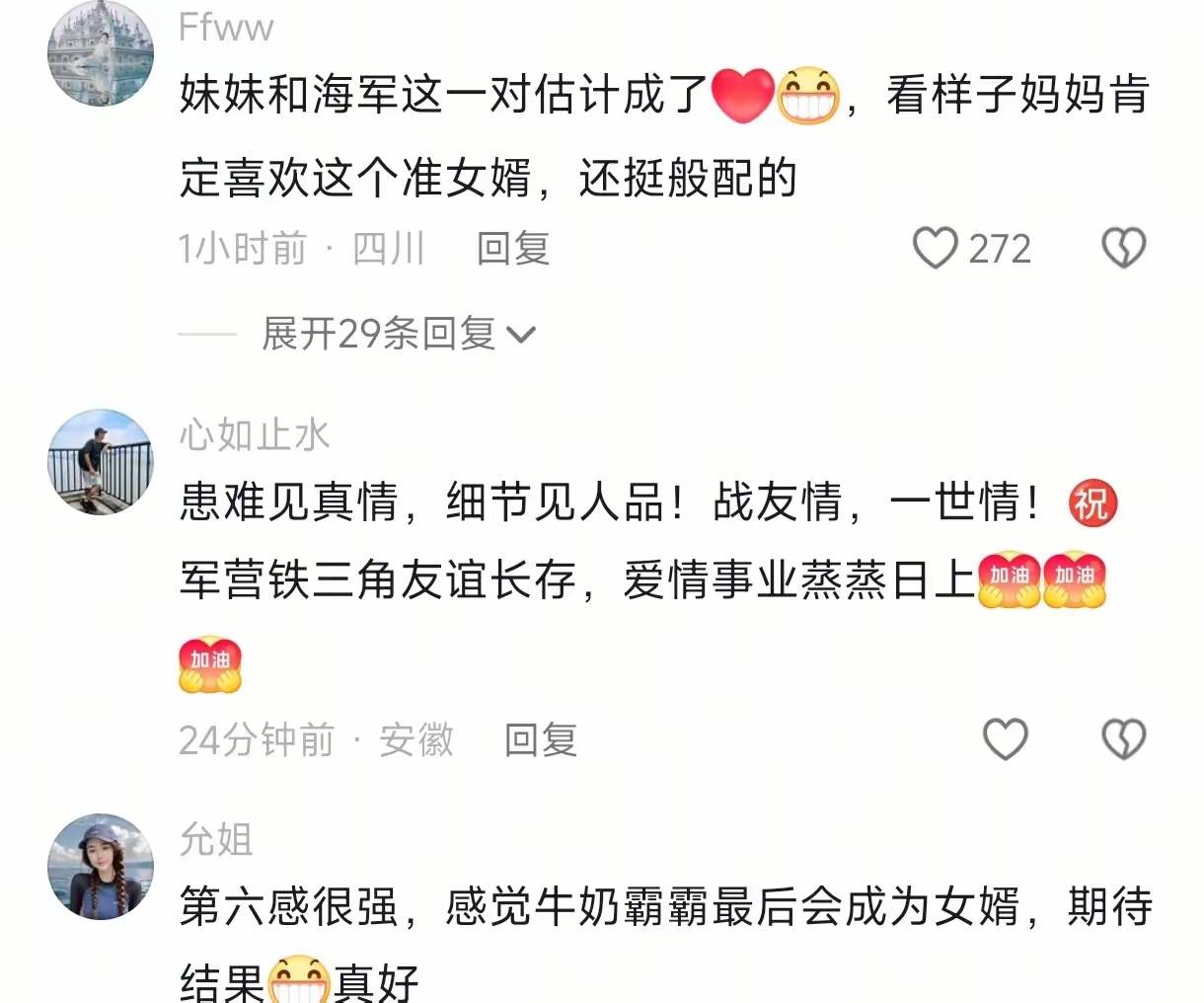Tap the grinning emoji in 允姐's comment

(299, 979)
